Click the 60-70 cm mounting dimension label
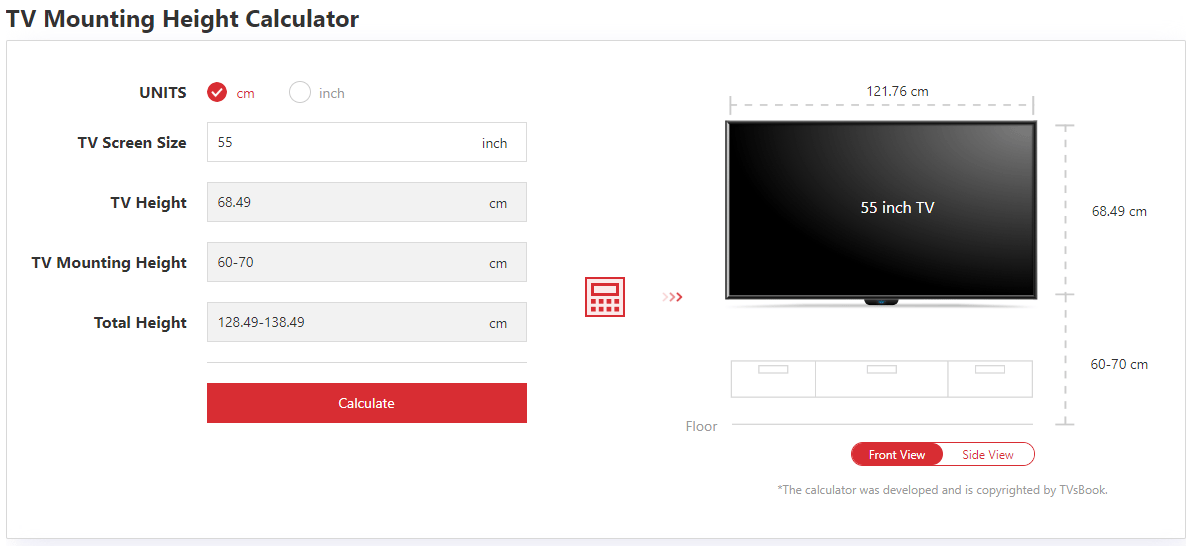Screen dimensions: 1196x546 (x=1119, y=365)
